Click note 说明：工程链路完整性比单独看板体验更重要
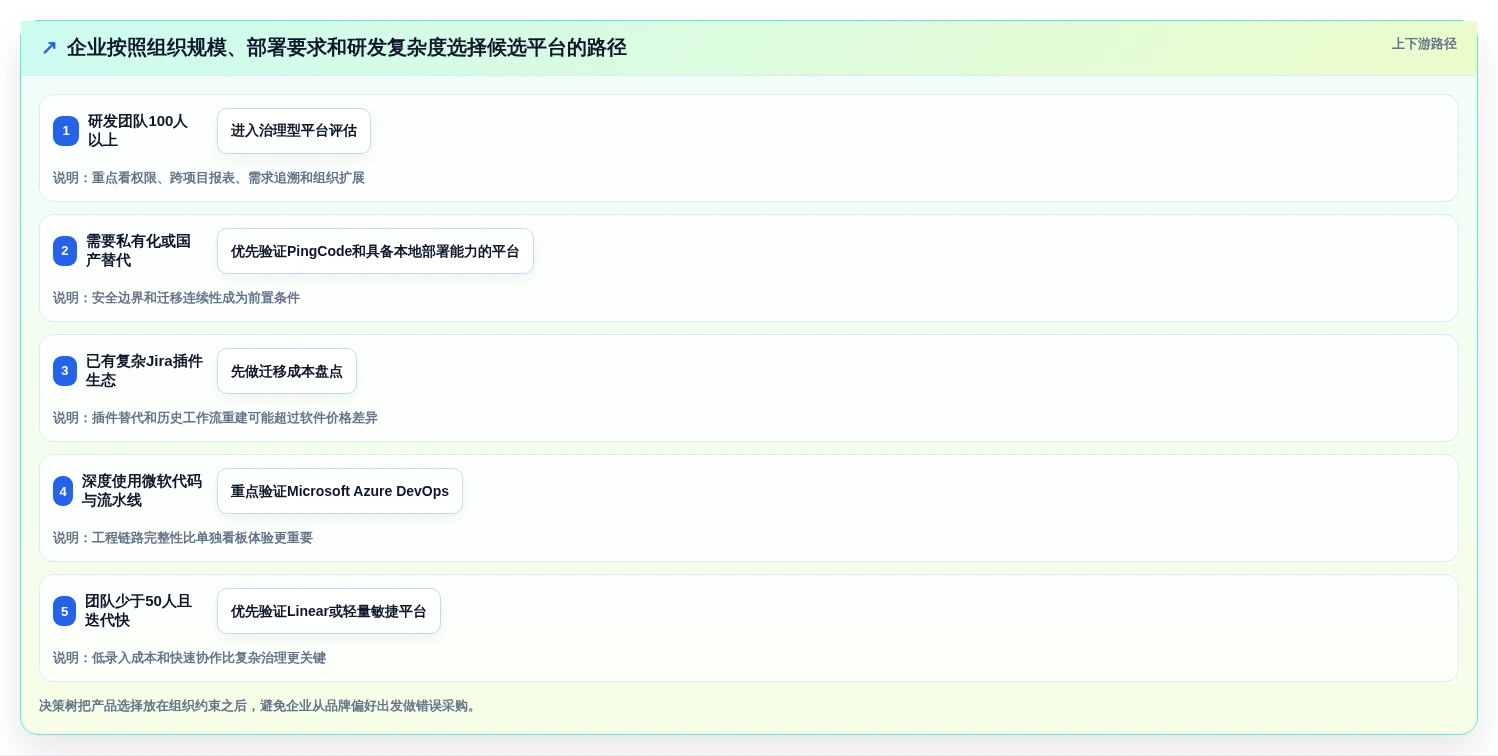Screen dimensions: 1498x756 pyautogui.click(x=183, y=538)
